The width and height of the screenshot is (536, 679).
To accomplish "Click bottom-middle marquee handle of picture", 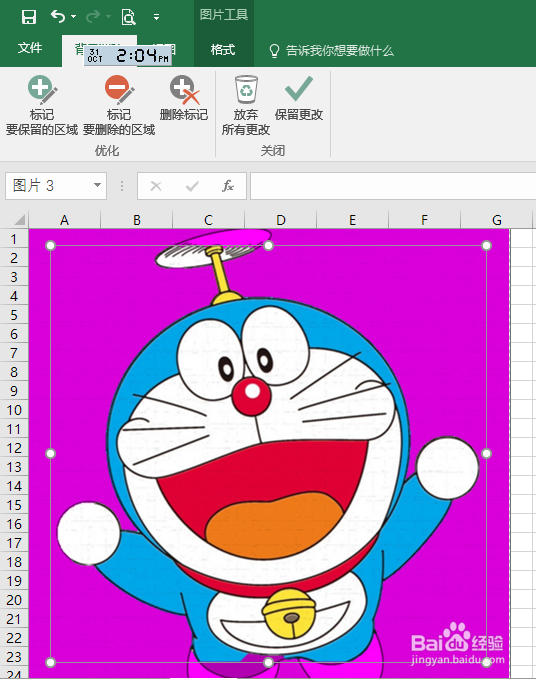I will point(268,662).
